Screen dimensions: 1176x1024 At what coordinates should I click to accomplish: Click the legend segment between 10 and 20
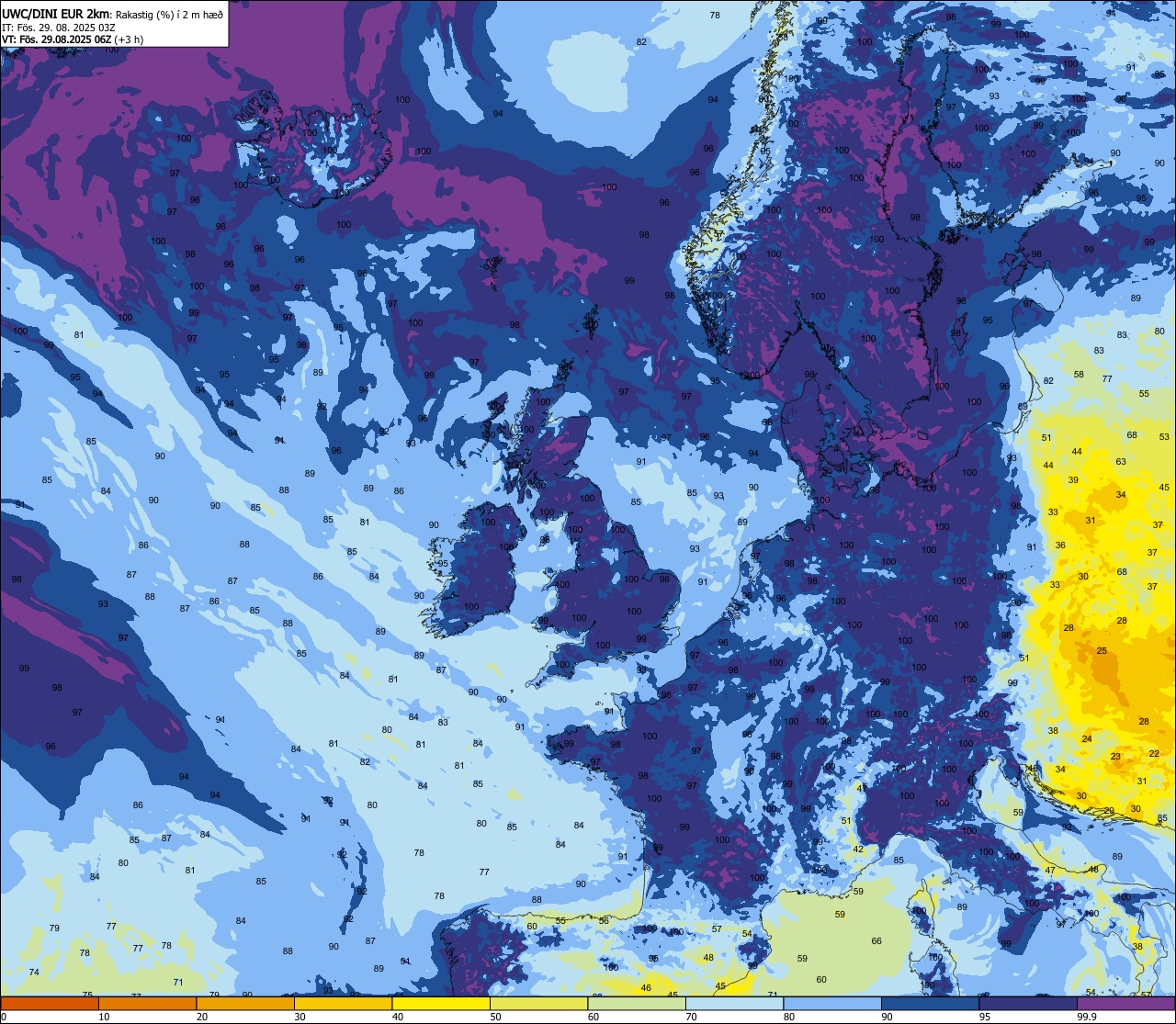147,1003
